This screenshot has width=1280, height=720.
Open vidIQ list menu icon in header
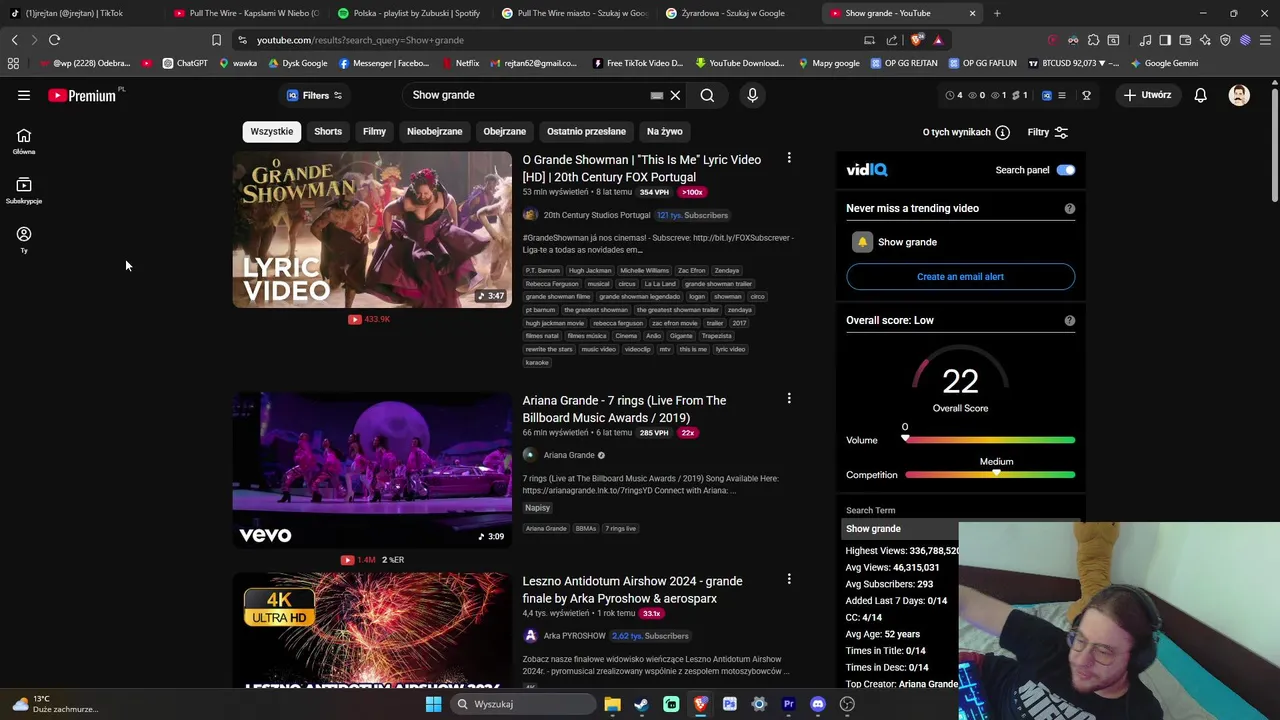1062,96
